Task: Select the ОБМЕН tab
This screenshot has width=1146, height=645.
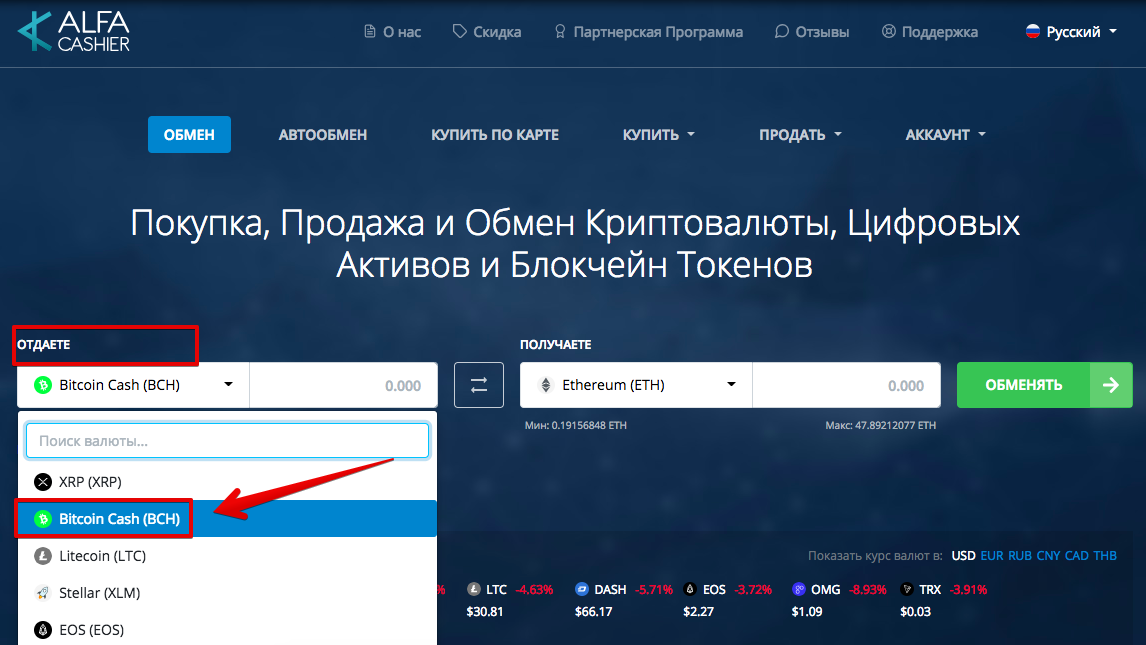Action: coord(189,134)
